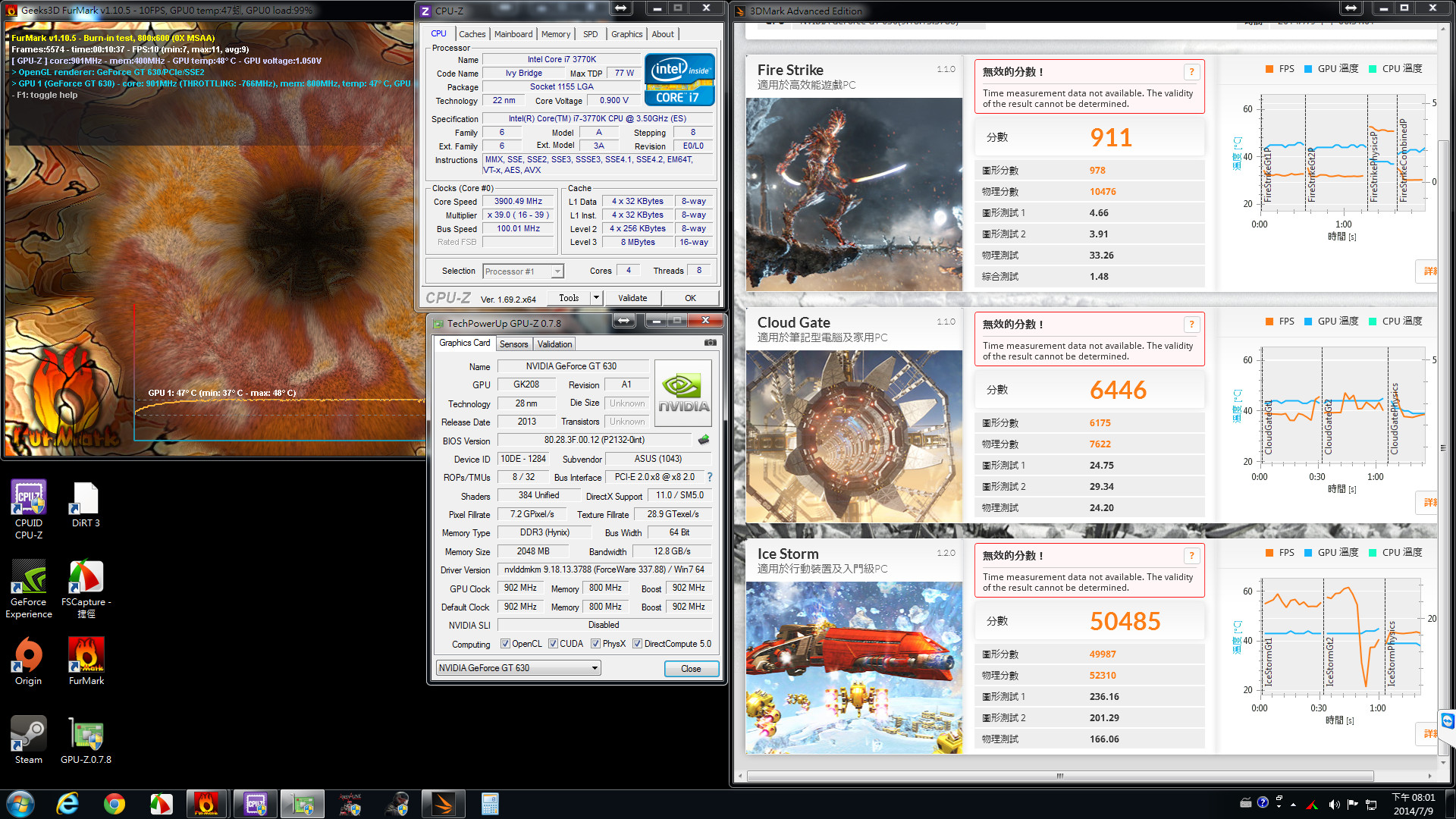
Task: Open Cloud Gate details button
Action: (1426, 503)
